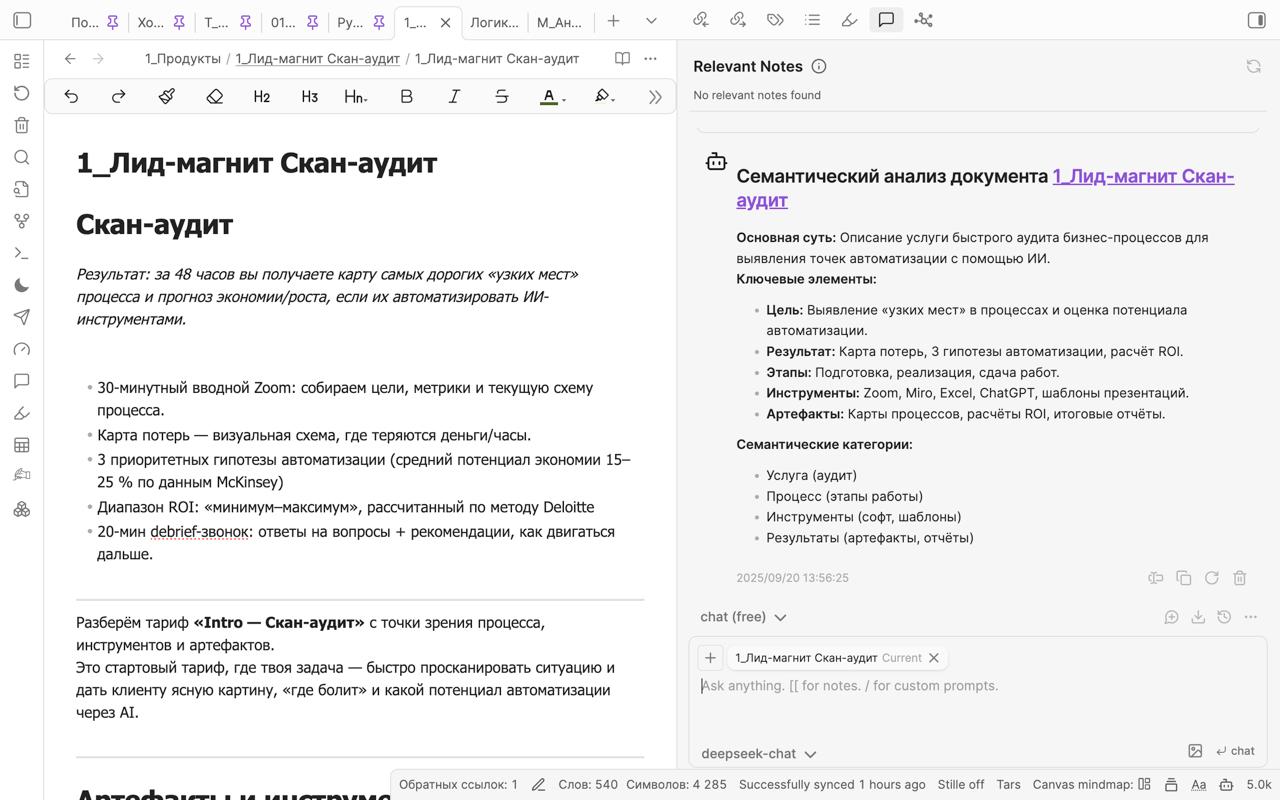This screenshot has width=1280, height=800.
Task: Apply H2 heading format
Action: (262, 96)
